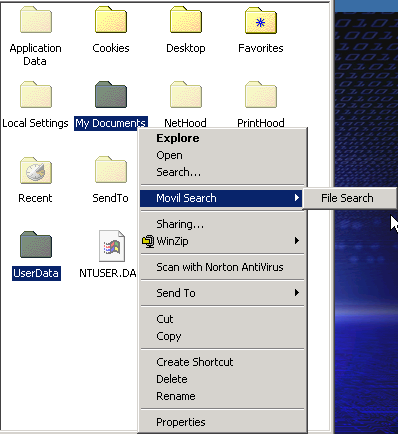
Task: Click the Recent label text
Action: pyautogui.click(x=35, y=198)
